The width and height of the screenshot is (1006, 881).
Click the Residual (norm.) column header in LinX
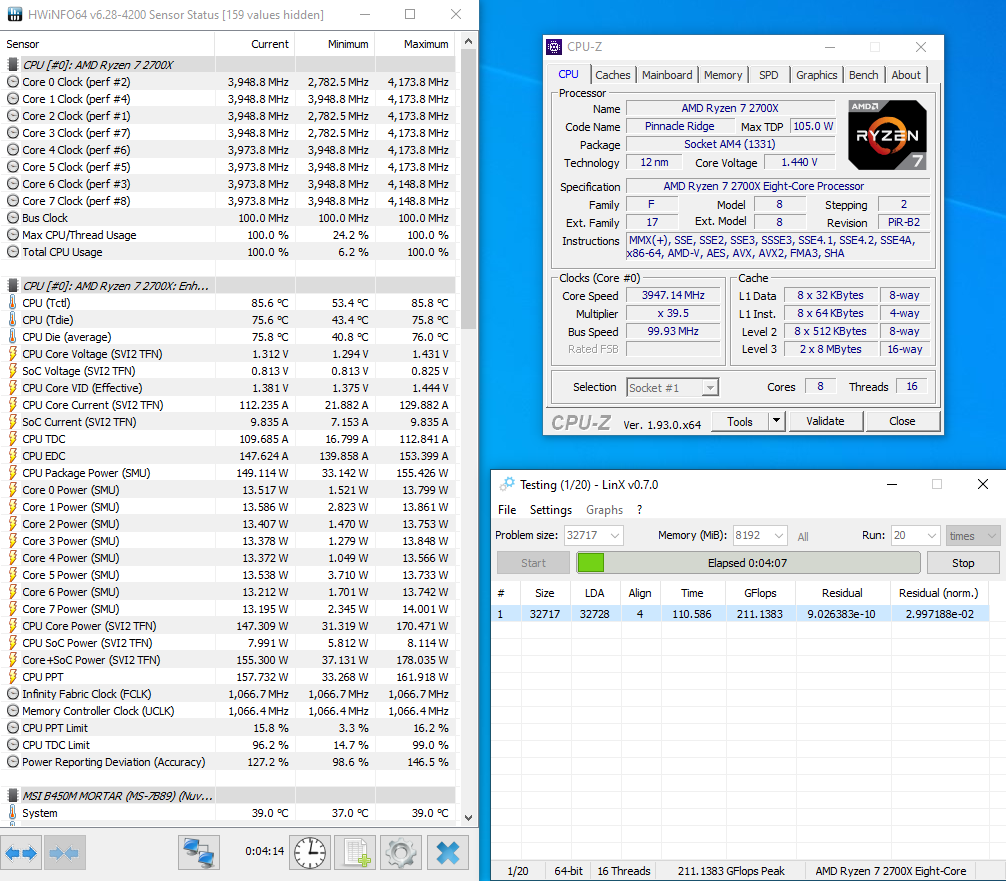pyautogui.click(x=939, y=593)
